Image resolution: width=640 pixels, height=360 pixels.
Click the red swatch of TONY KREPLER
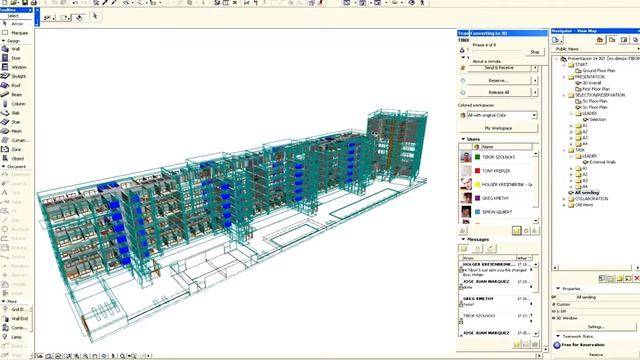point(477,171)
